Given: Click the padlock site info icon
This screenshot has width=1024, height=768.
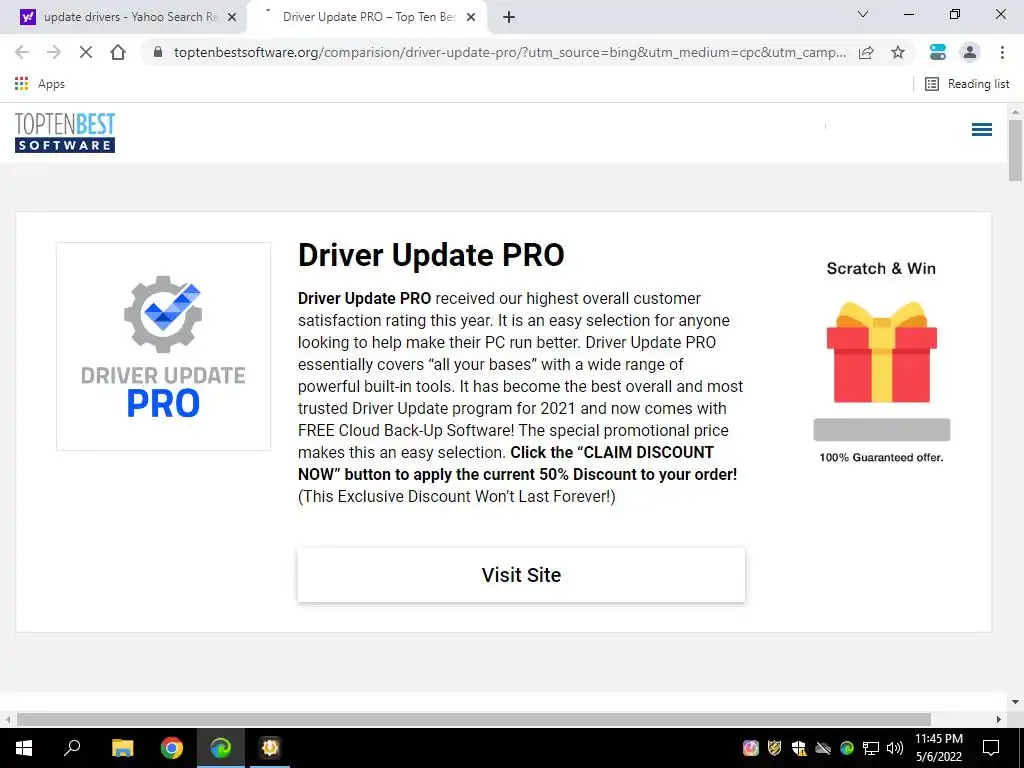Looking at the screenshot, I should pos(157,52).
